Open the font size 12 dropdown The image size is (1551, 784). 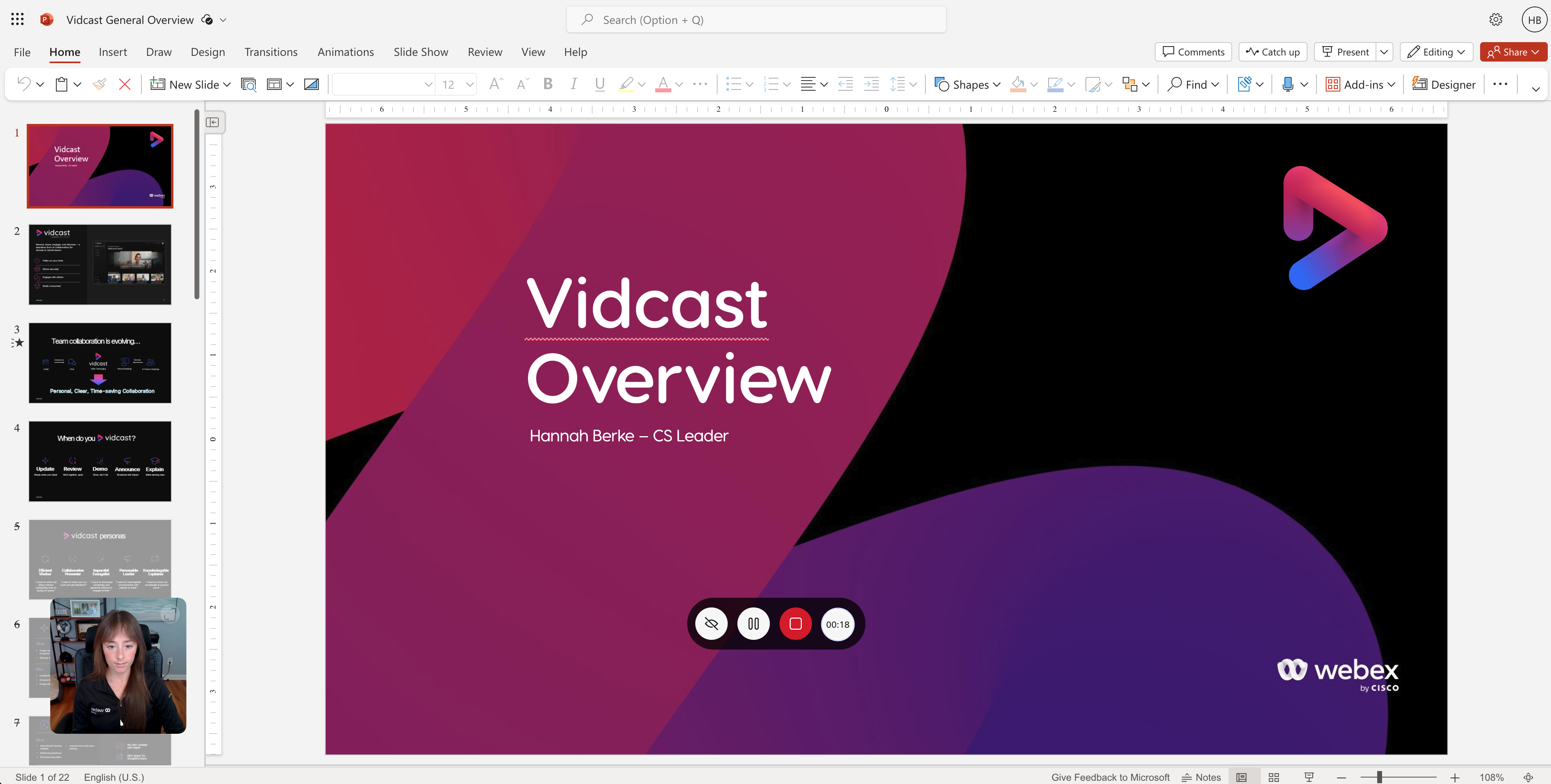470,84
